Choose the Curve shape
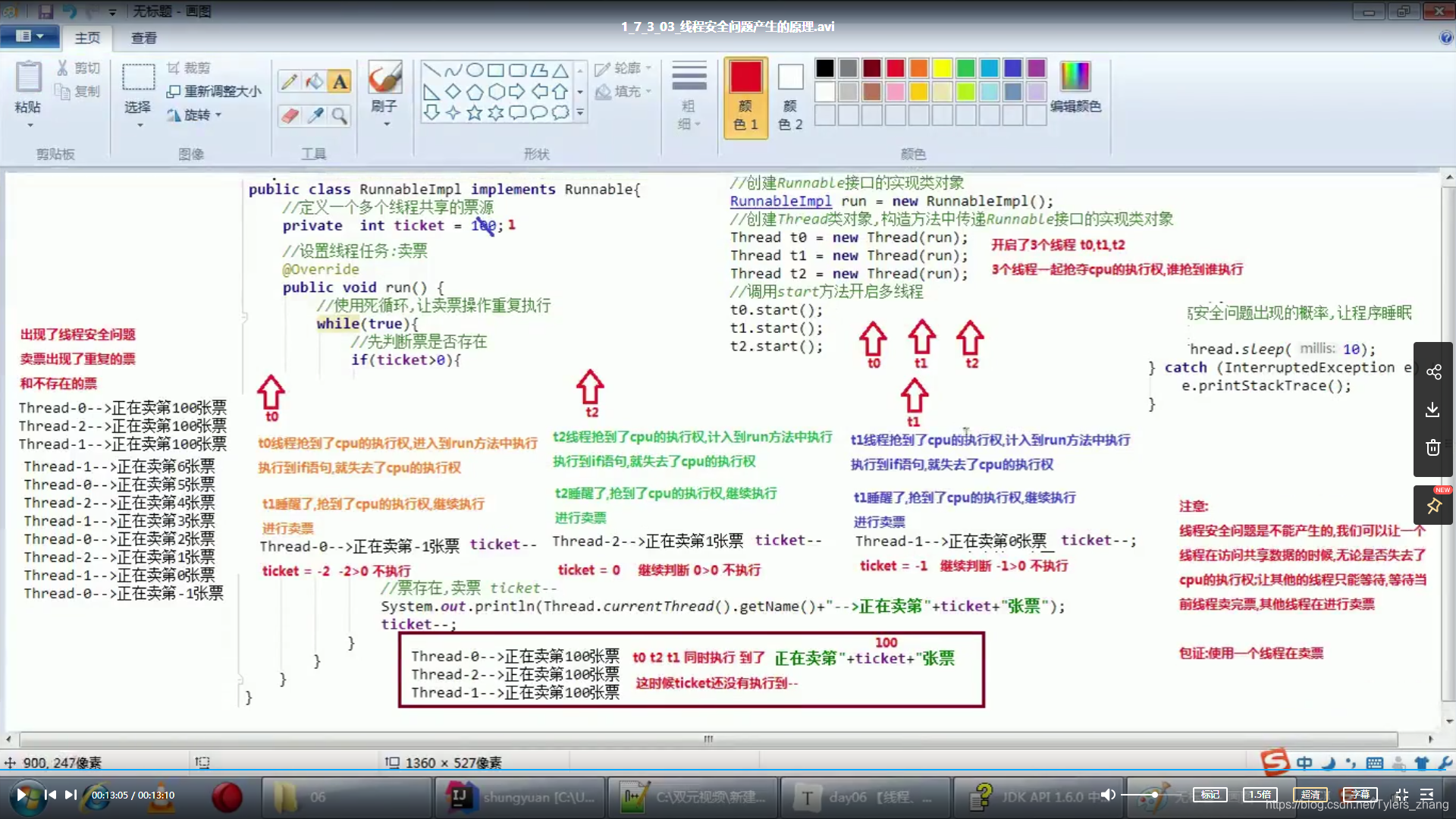The height and width of the screenshot is (819, 1456). [453, 71]
